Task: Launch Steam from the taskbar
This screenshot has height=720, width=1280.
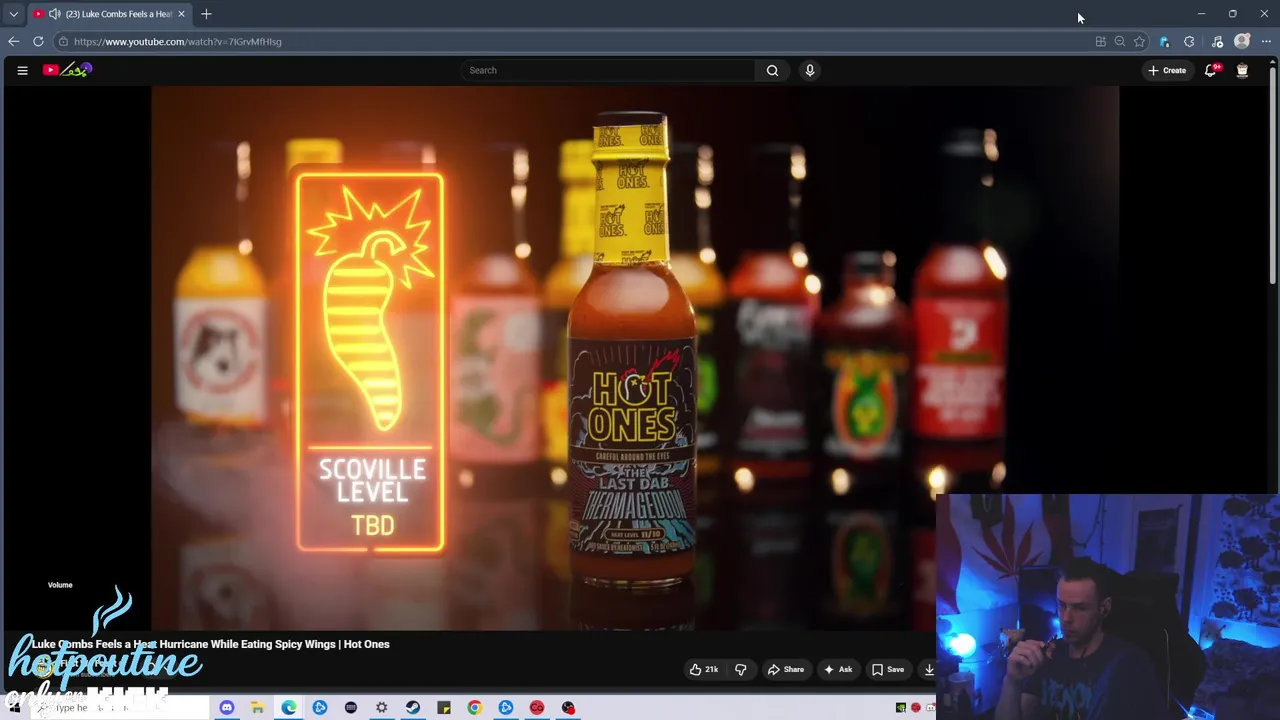Action: (413, 708)
